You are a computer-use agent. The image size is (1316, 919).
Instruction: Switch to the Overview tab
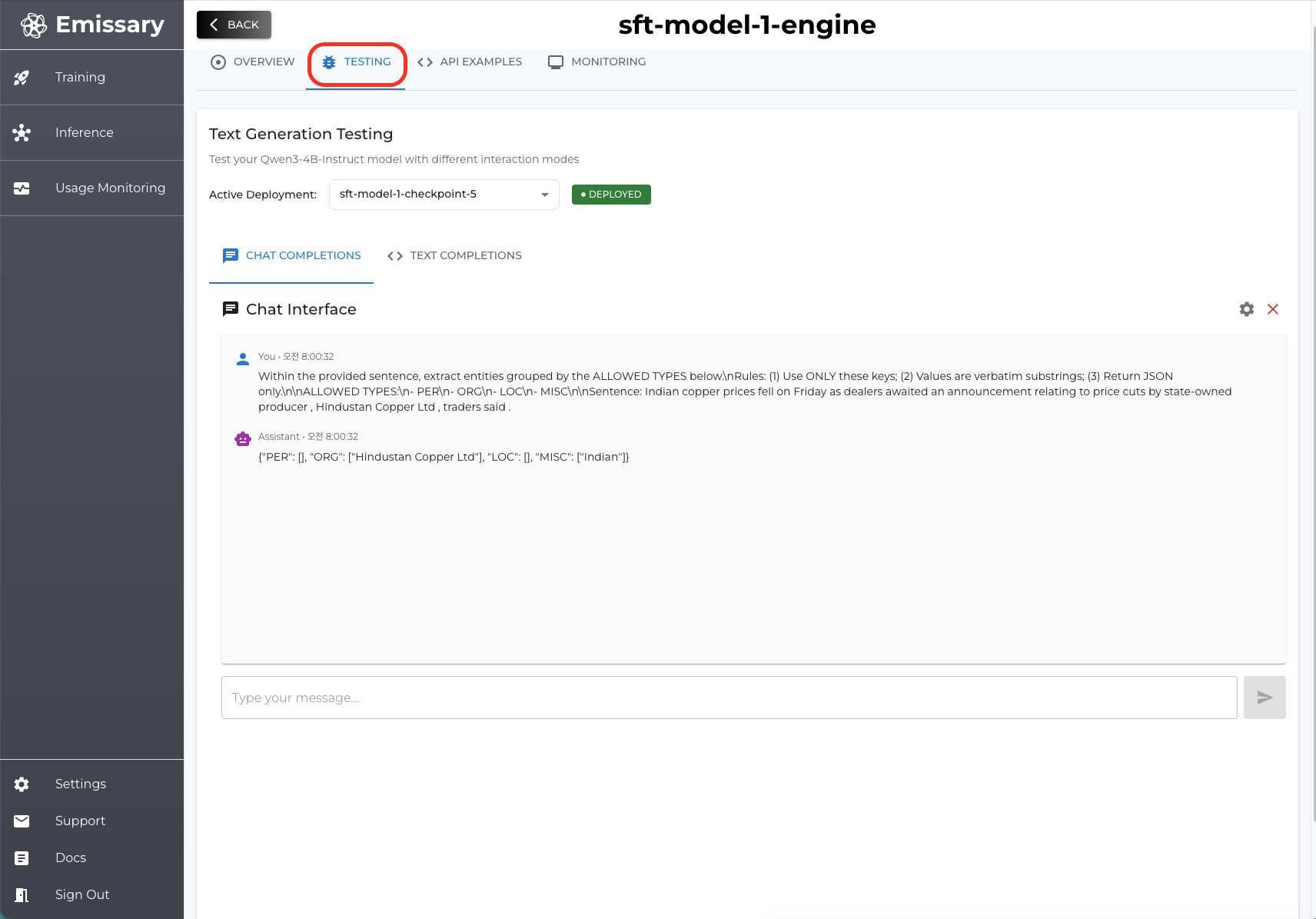tap(253, 62)
